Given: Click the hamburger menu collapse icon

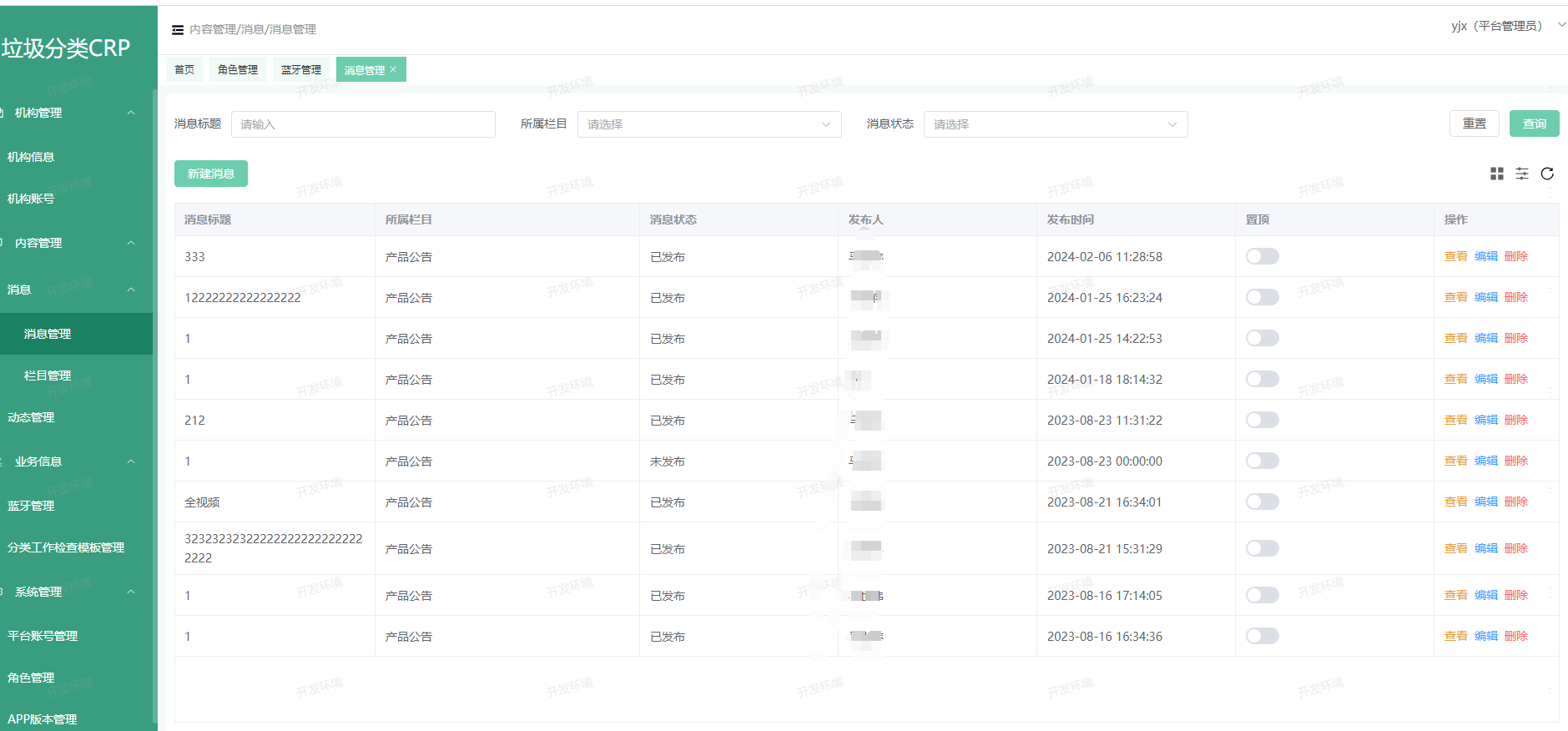Looking at the screenshot, I should [178, 30].
